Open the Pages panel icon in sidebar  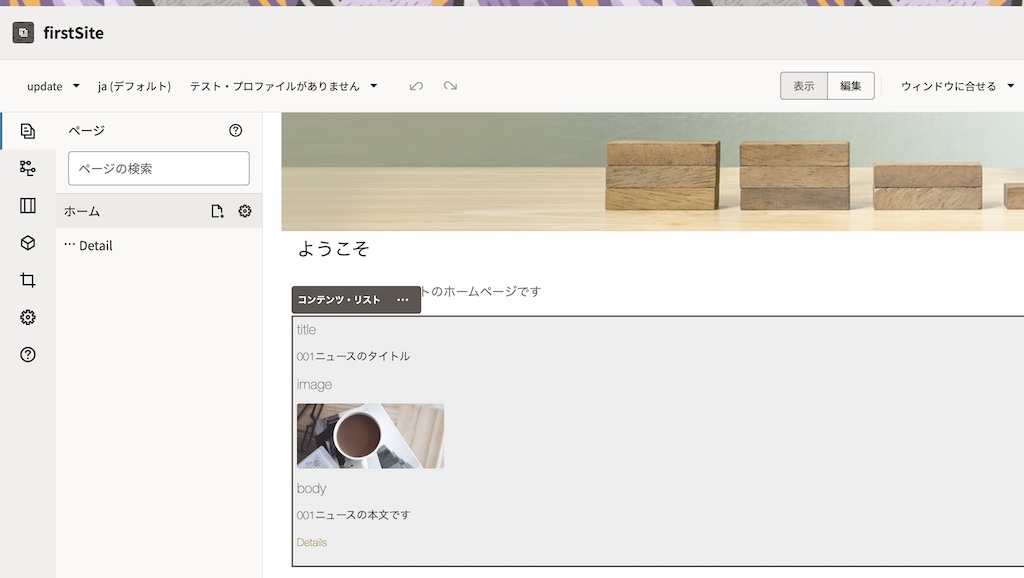(x=28, y=131)
